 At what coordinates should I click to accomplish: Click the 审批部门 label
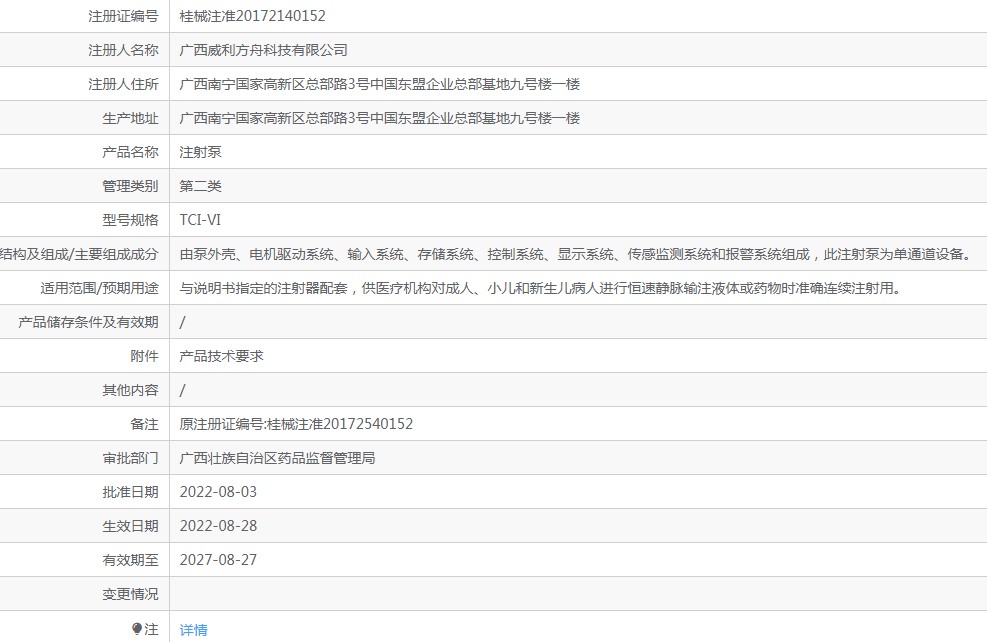[130, 458]
